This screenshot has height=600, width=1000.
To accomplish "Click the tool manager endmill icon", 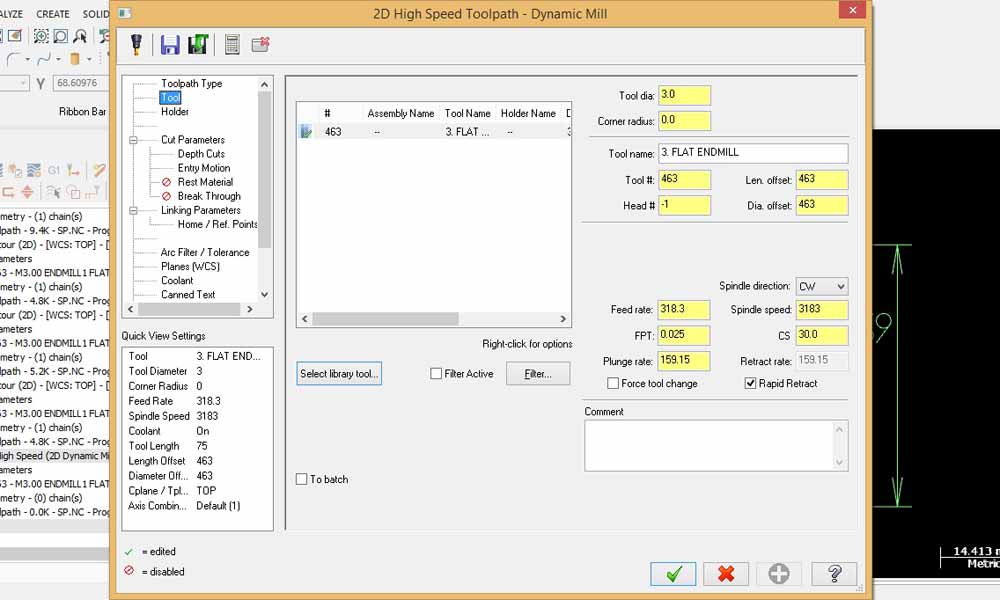I will pyautogui.click(x=136, y=44).
